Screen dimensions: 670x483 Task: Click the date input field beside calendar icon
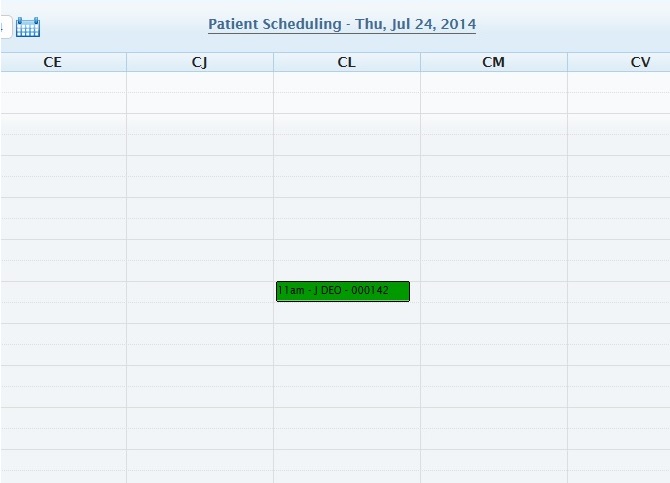tap(4, 27)
